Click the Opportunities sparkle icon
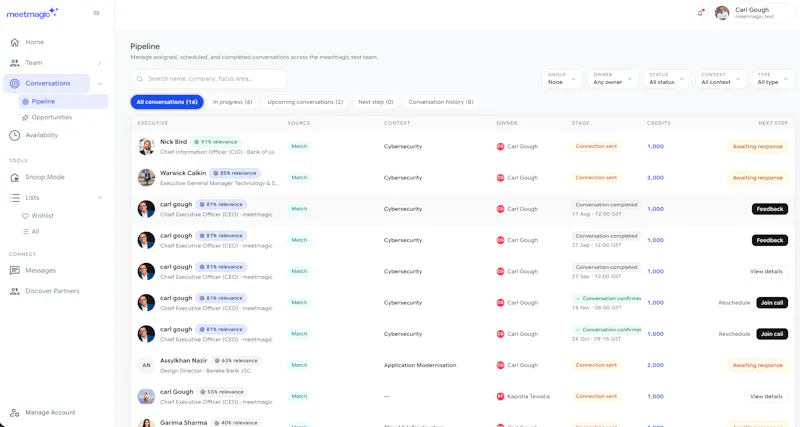 25,117
